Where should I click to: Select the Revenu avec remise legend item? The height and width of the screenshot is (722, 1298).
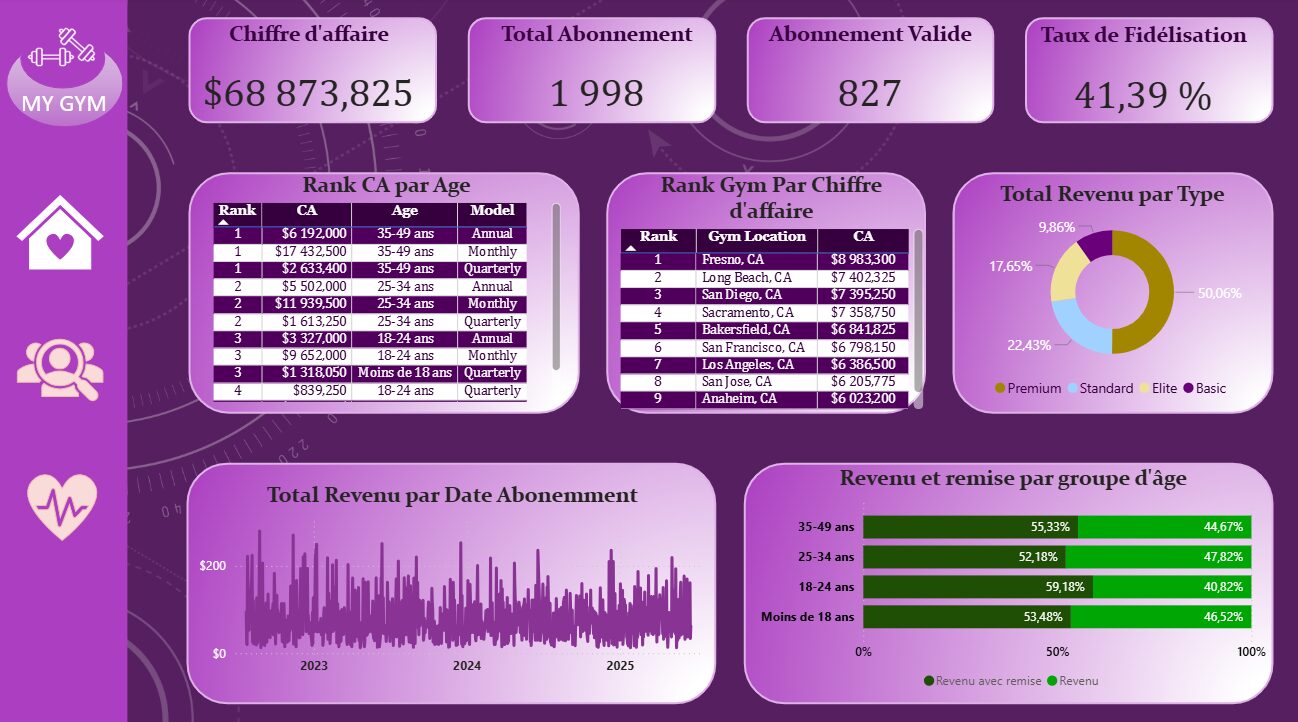(x=982, y=681)
